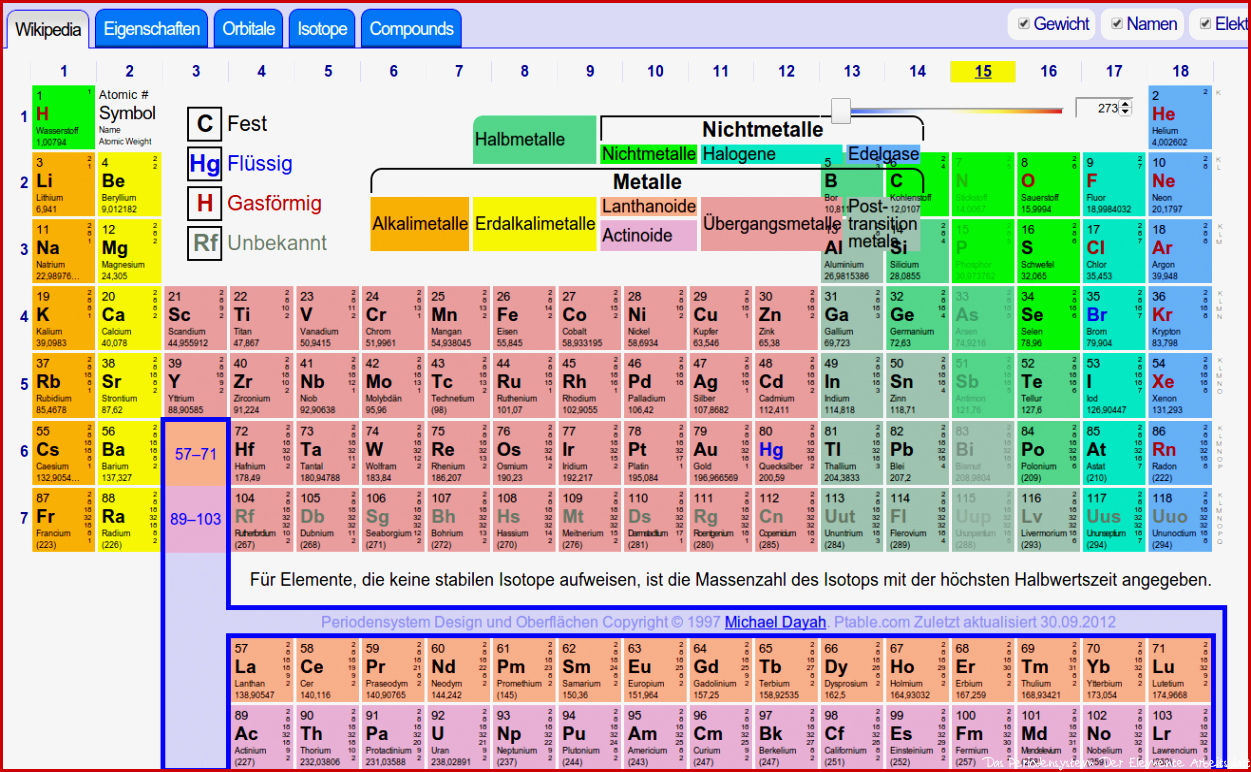Follow the Michael Dayah link
Image resolution: width=1251 pixels, height=772 pixels.
tap(775, 622)
